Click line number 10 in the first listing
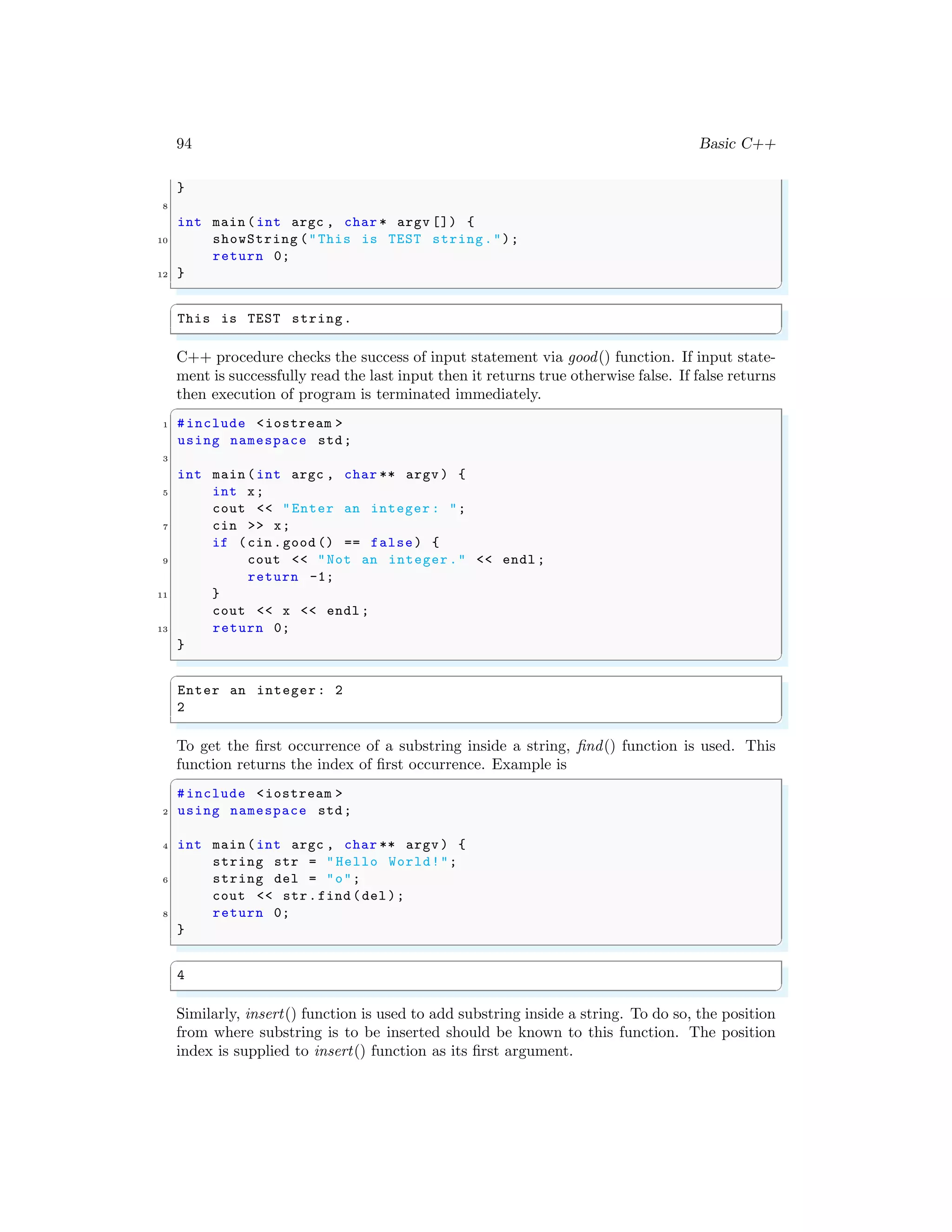The height and width of the screenshot is (1232, 952). click(x=162, y=241)
